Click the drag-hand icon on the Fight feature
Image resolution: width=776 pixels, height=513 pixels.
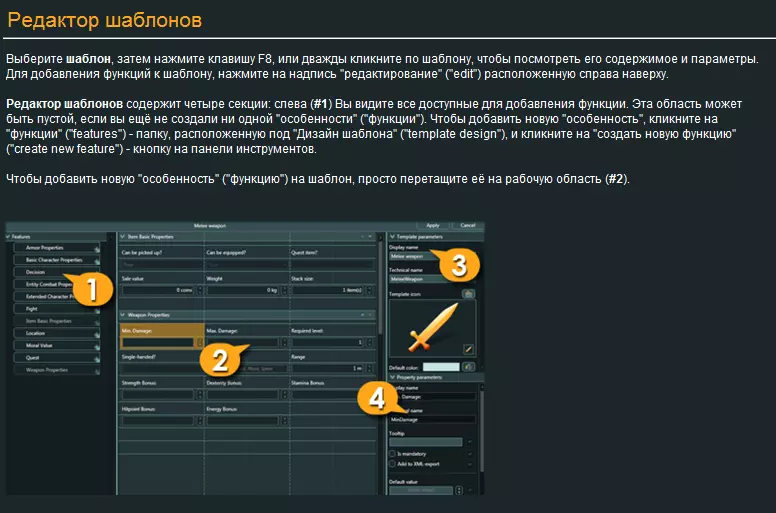click(97, 311)
